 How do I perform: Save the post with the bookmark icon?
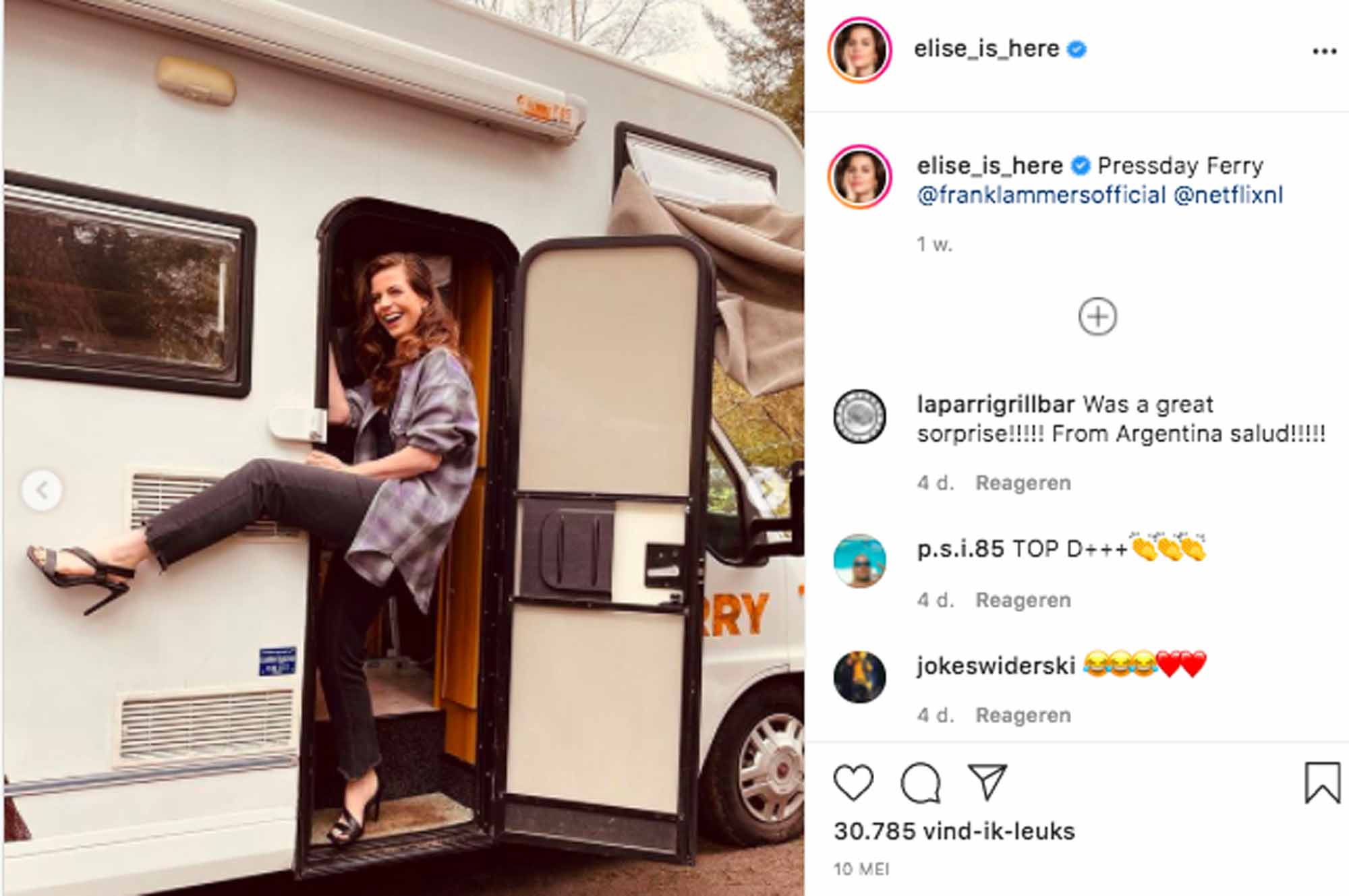pyautogui.click(x=1322, y=782)
